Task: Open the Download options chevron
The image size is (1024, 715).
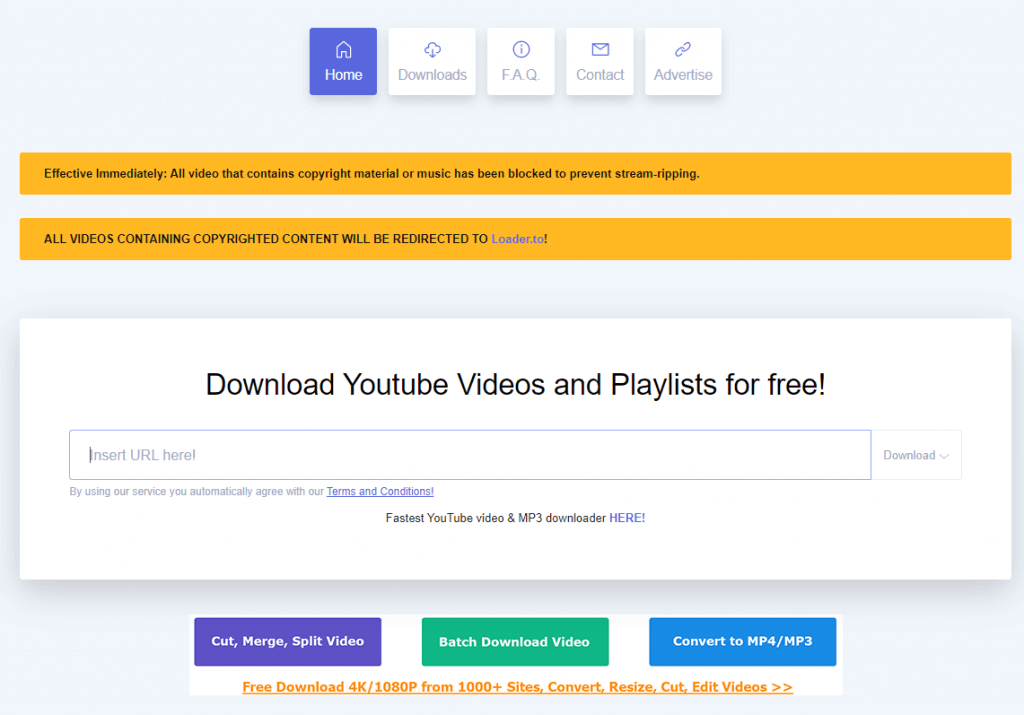Action: 944,455
